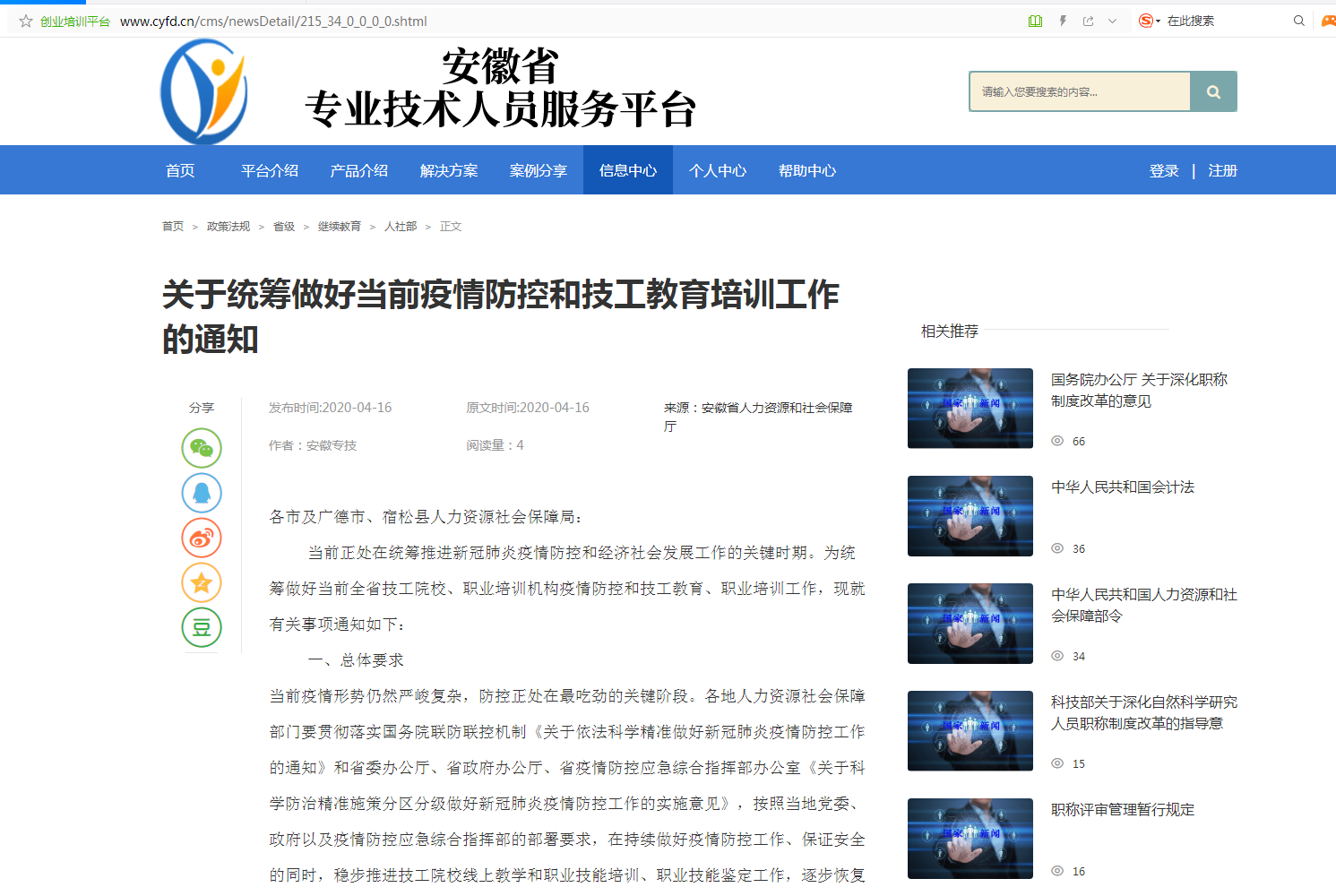Screen dimensions: 1336x896
Task: Click 省级 breadcrumb link
Action: 284,227
